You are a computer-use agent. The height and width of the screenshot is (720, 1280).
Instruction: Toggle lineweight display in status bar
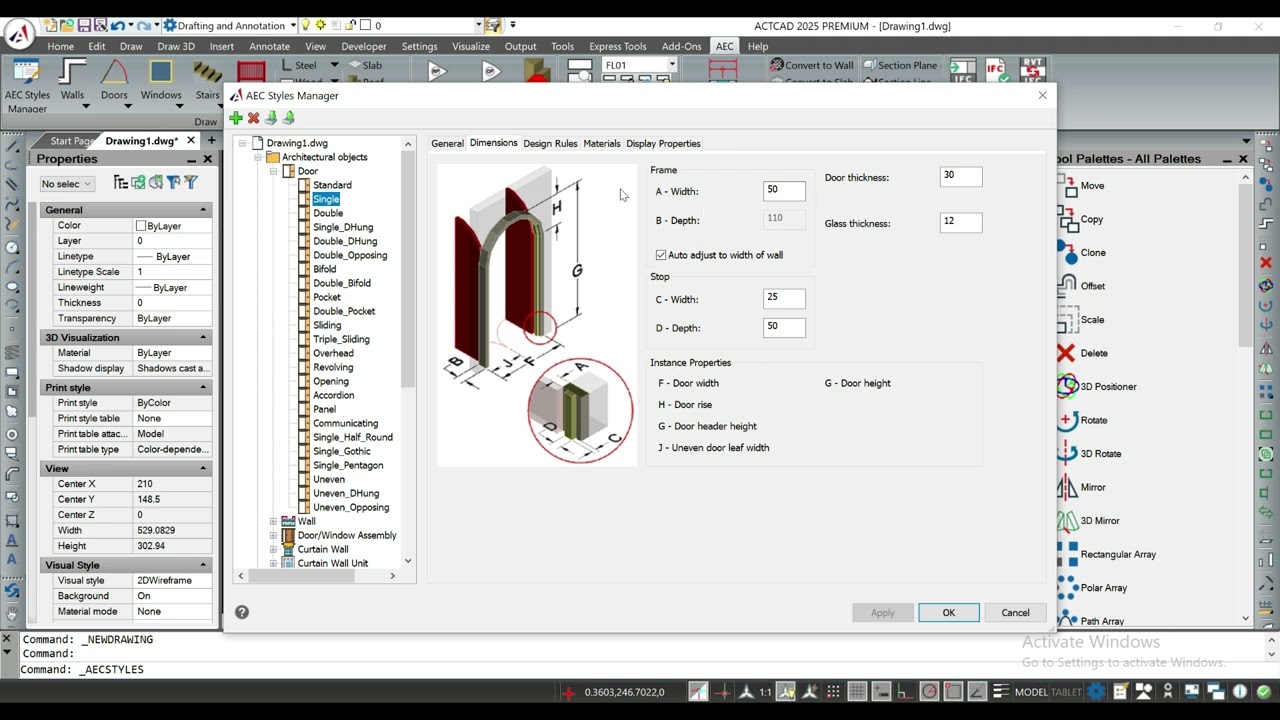(x=1001, y=691)
